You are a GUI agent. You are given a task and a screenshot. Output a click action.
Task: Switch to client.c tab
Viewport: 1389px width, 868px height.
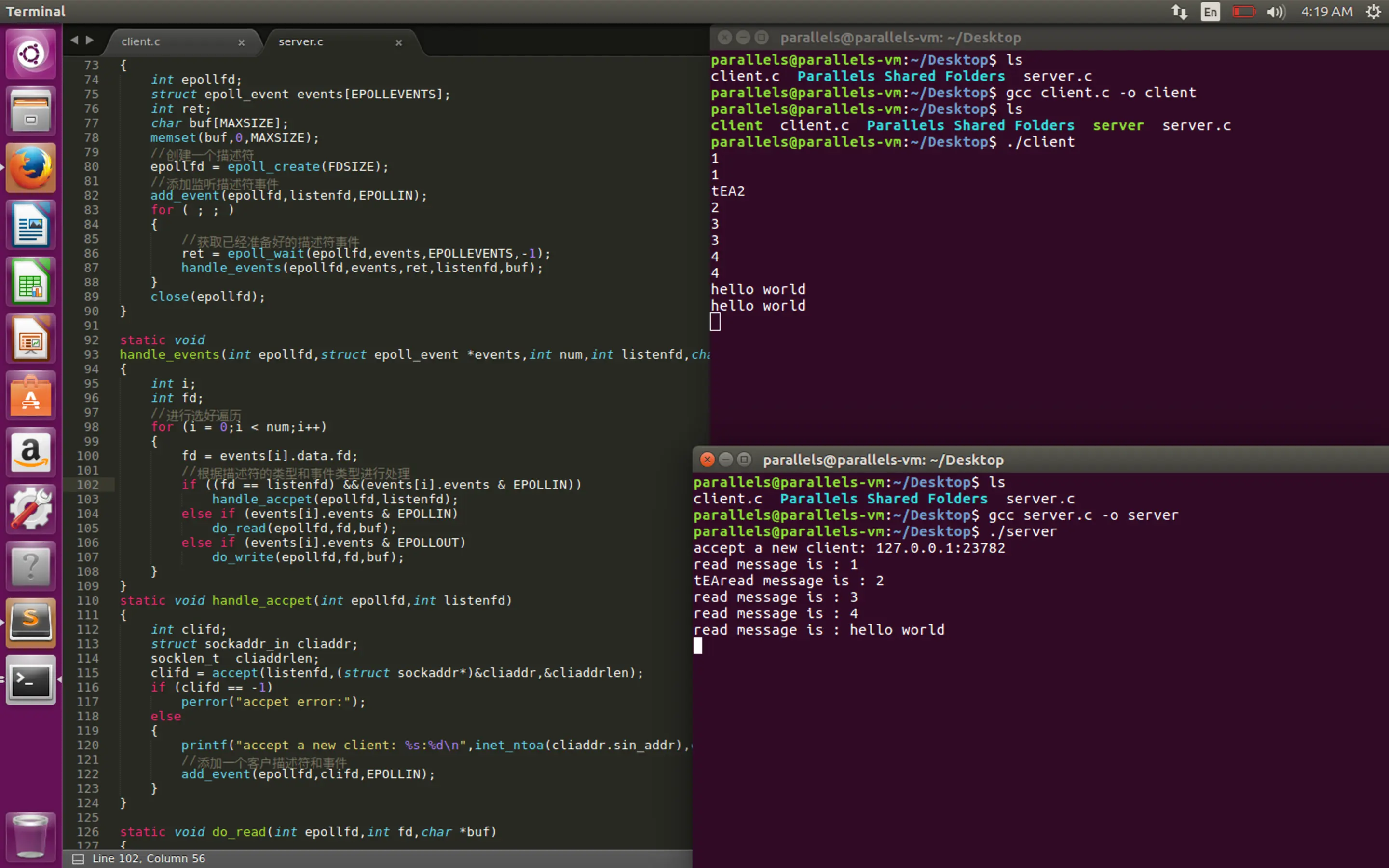pos(141,42)
